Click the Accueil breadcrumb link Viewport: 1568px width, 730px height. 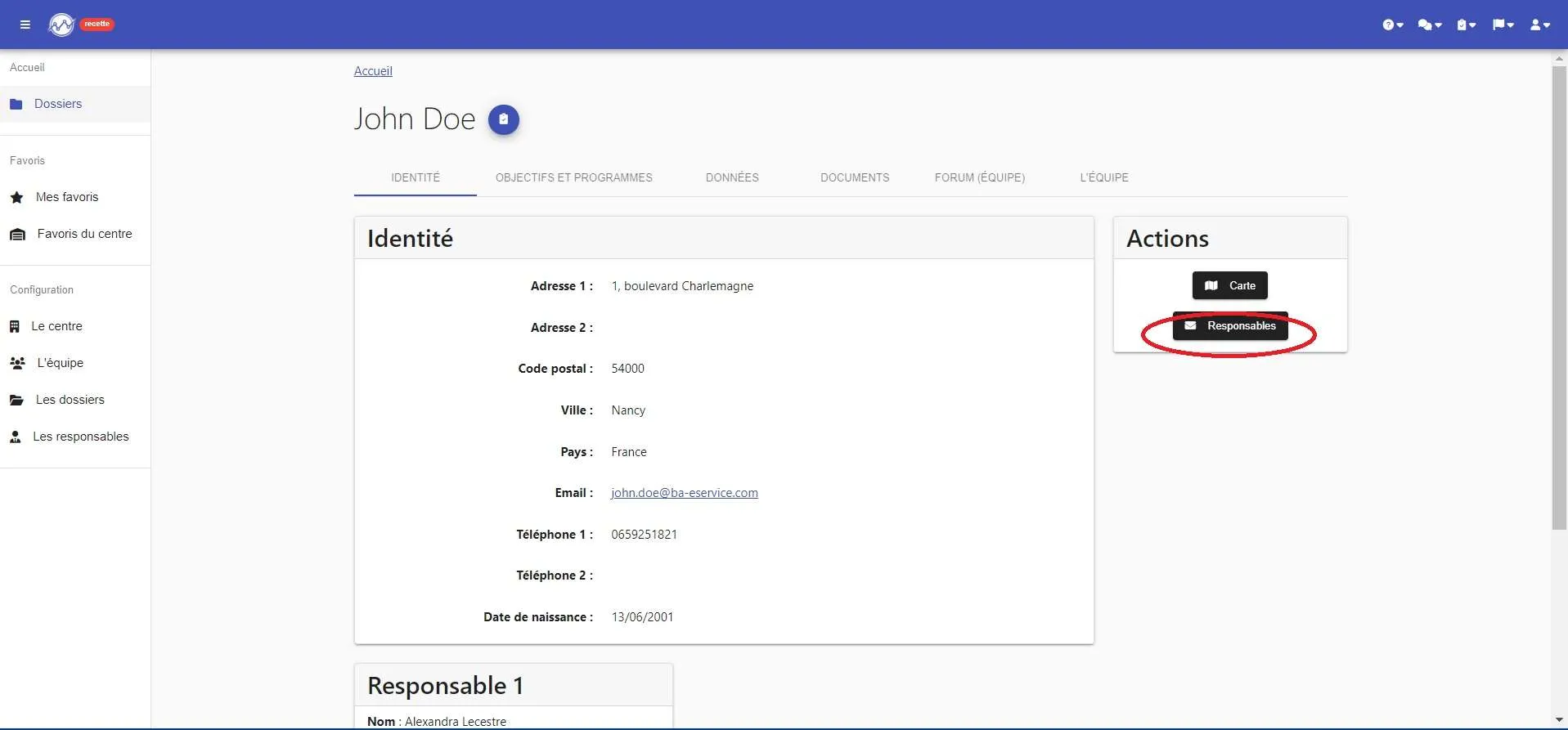[x=373, y=71]
